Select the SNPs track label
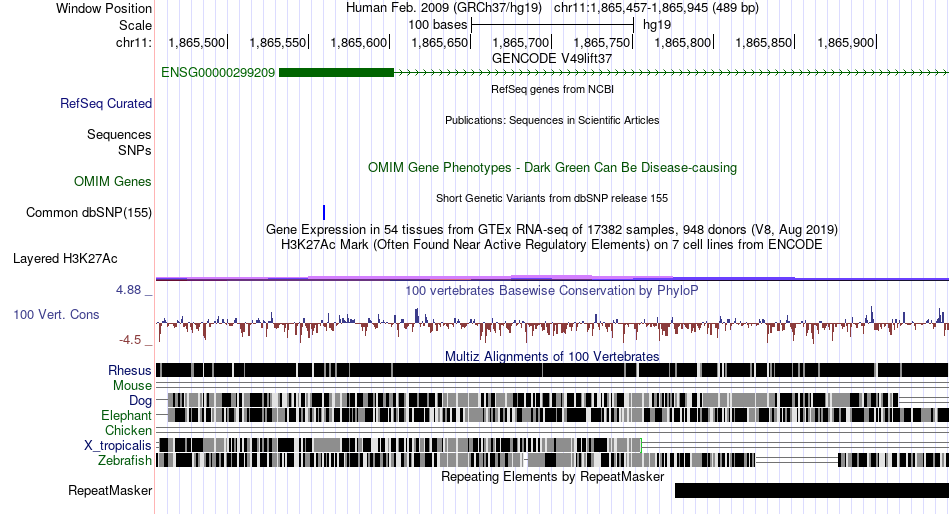The height and width of the screenshot is (514, 950). tap(135, 150)
